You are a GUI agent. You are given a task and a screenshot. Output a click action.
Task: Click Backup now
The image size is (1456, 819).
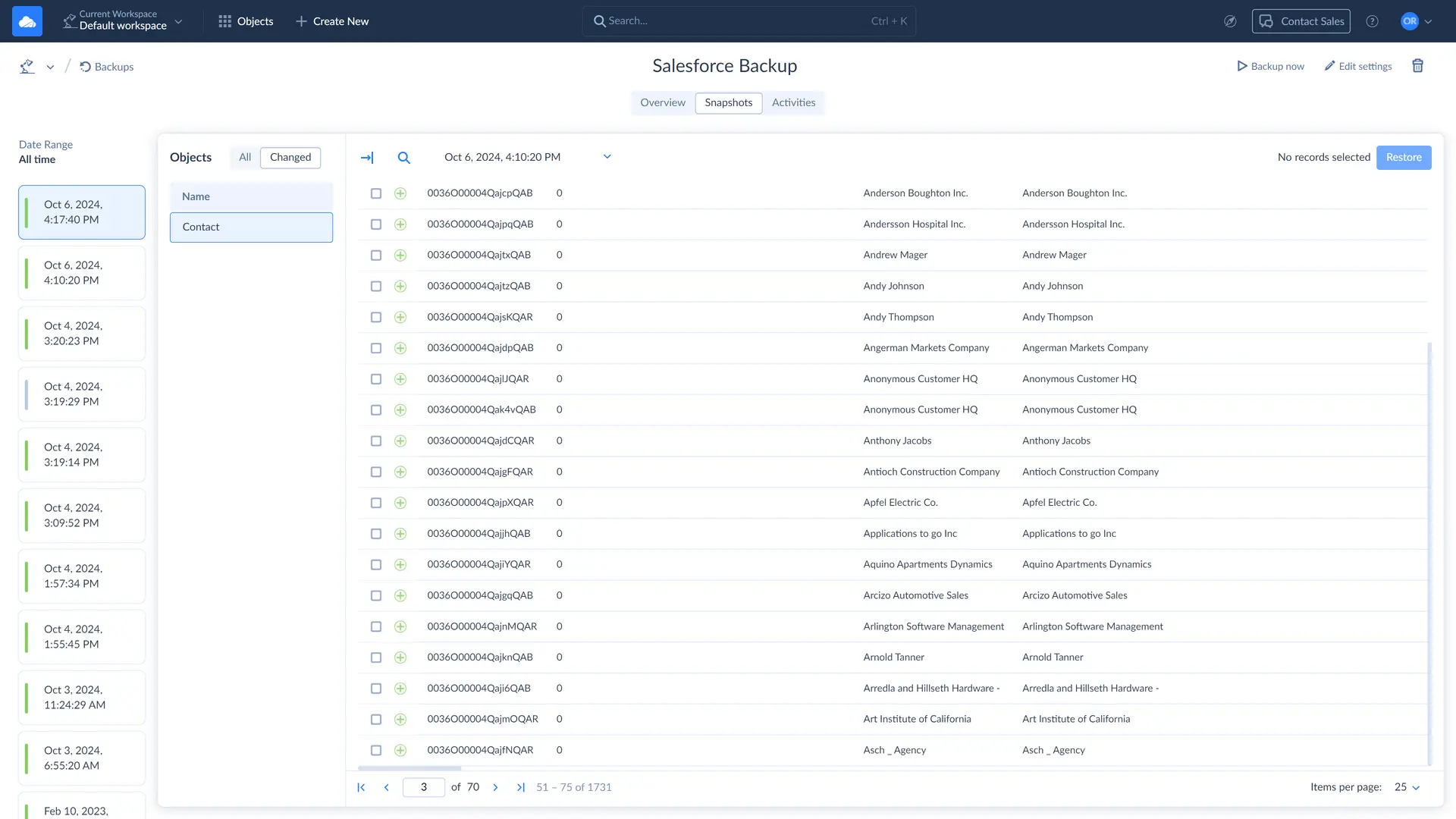(1270, 66)
